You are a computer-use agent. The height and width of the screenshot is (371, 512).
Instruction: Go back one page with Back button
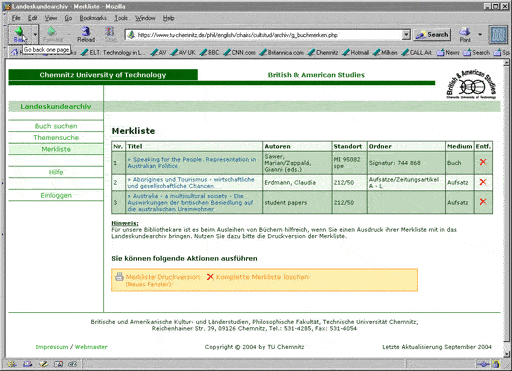point(19,35)
